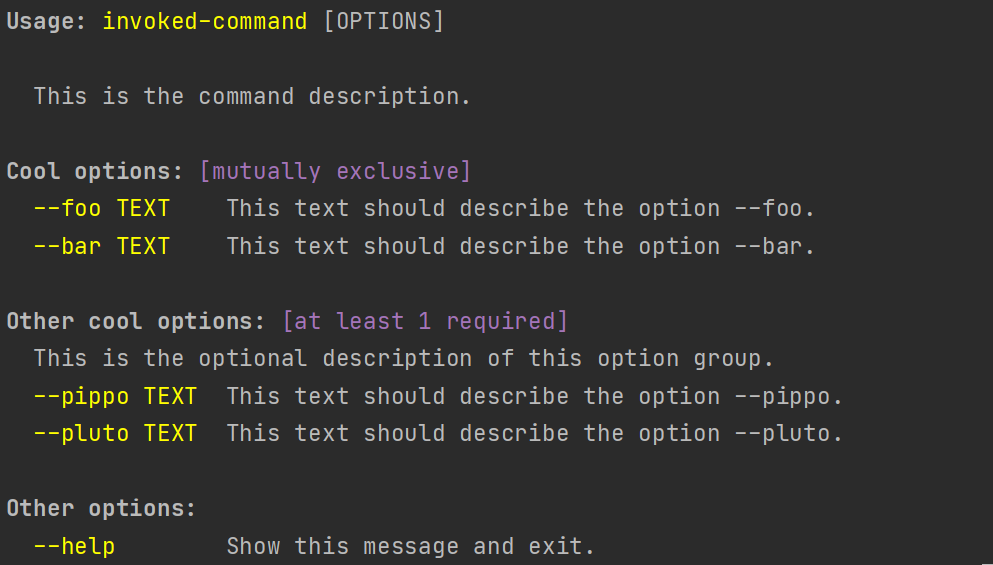Image resolution: width=993 pixels, height=565 pixels.
Task: Click the "Other options:" section heading
Action: pyautogui.click(x=101, y=509)
